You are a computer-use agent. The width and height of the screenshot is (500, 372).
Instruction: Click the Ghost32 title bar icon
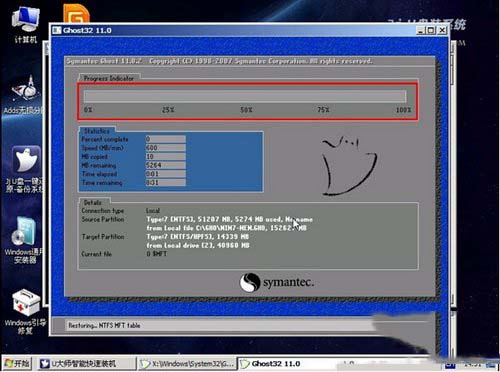tap(57, 30)
